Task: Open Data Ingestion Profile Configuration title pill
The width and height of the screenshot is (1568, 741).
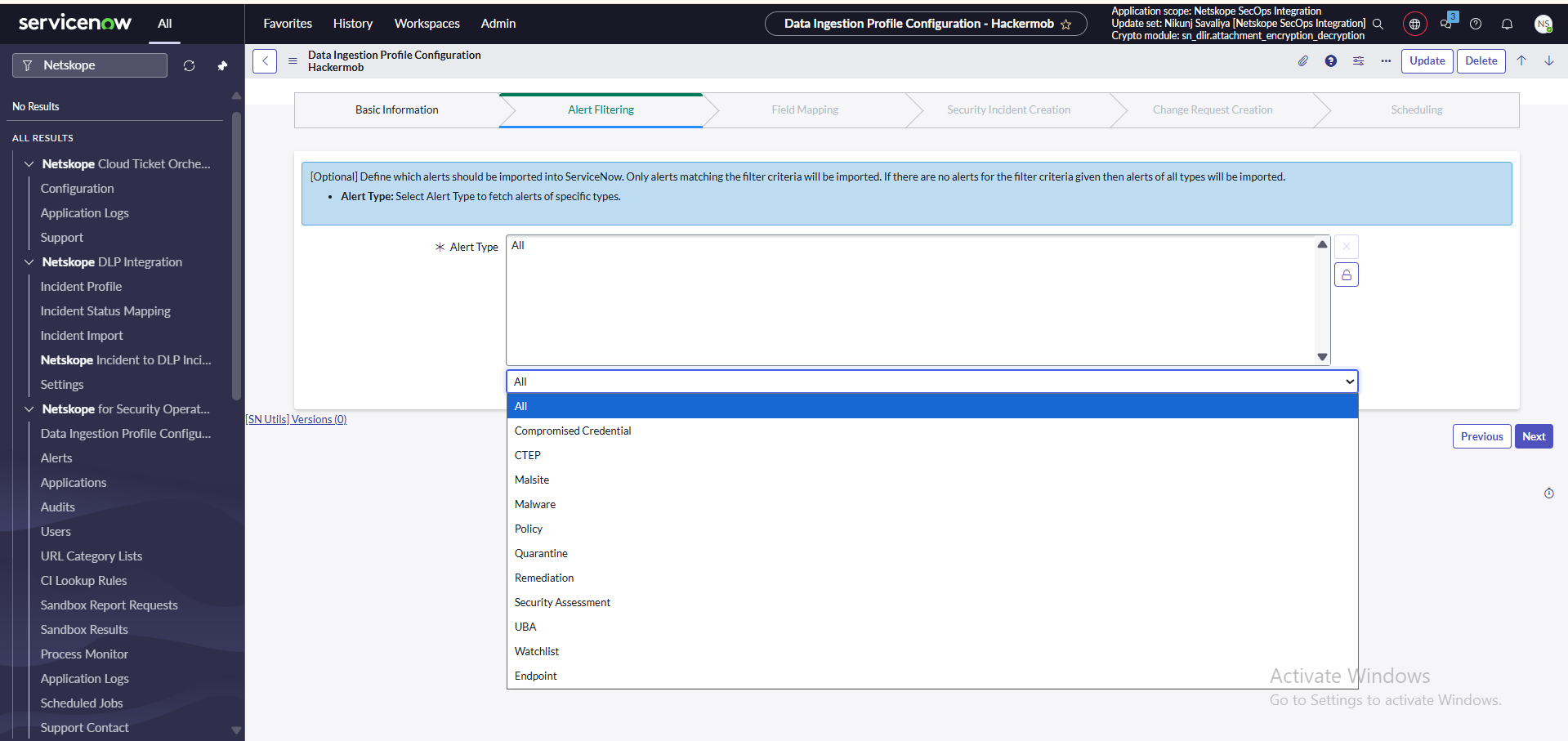Action: pyautogui.click(x=926, y=24)
